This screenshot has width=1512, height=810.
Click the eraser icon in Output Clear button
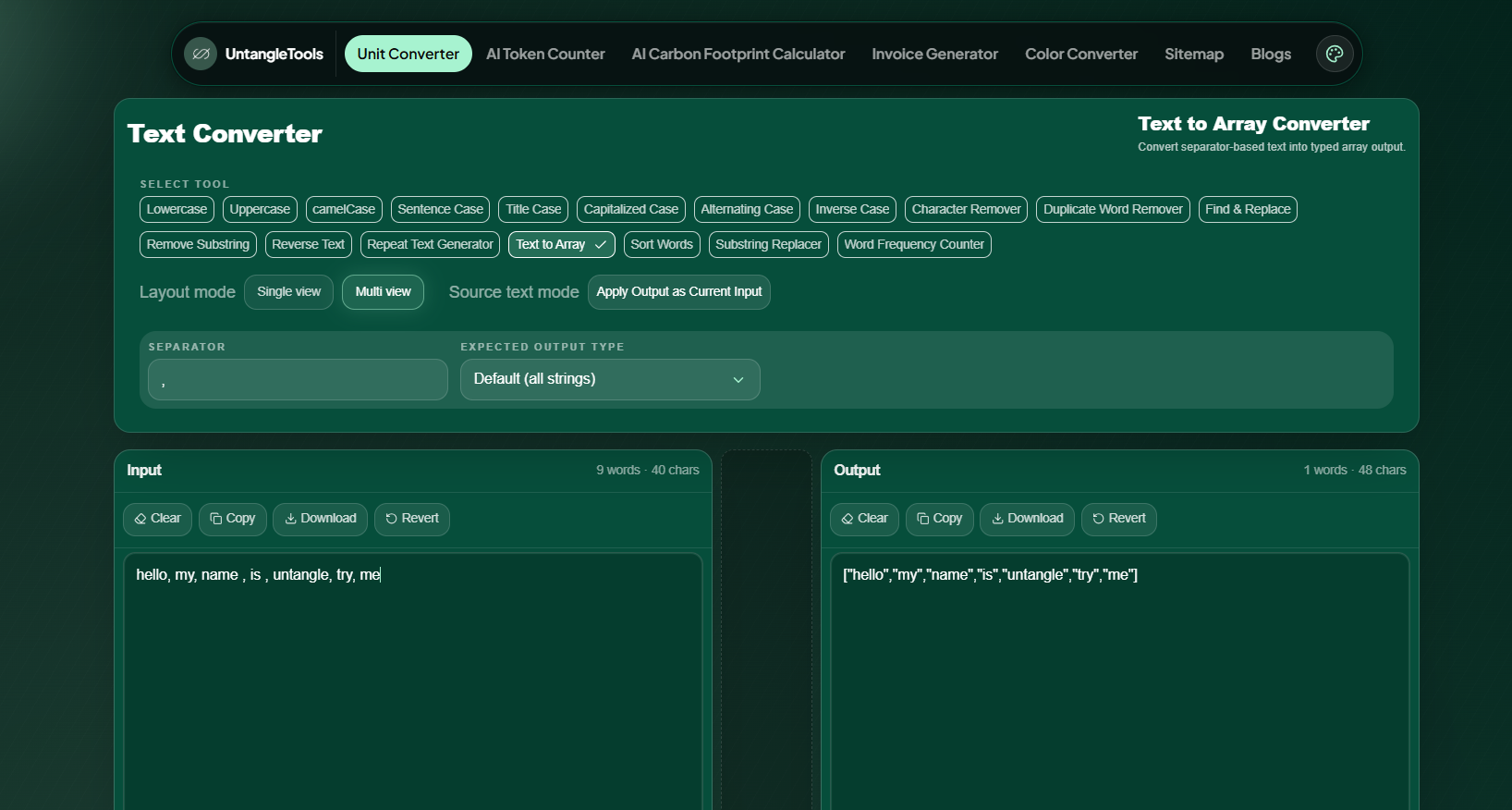[847, 519]
